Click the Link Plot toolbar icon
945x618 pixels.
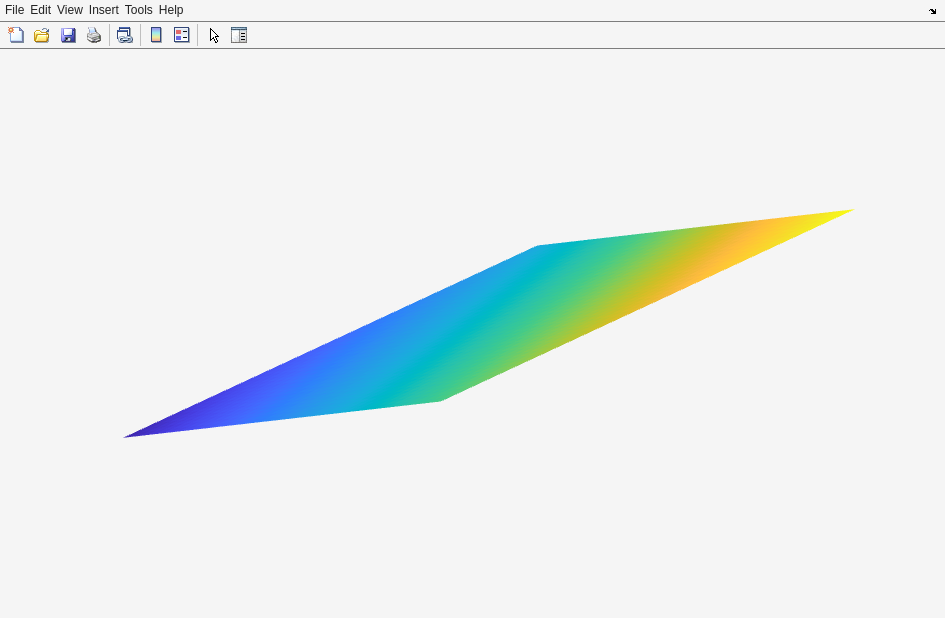pos(124,35)
